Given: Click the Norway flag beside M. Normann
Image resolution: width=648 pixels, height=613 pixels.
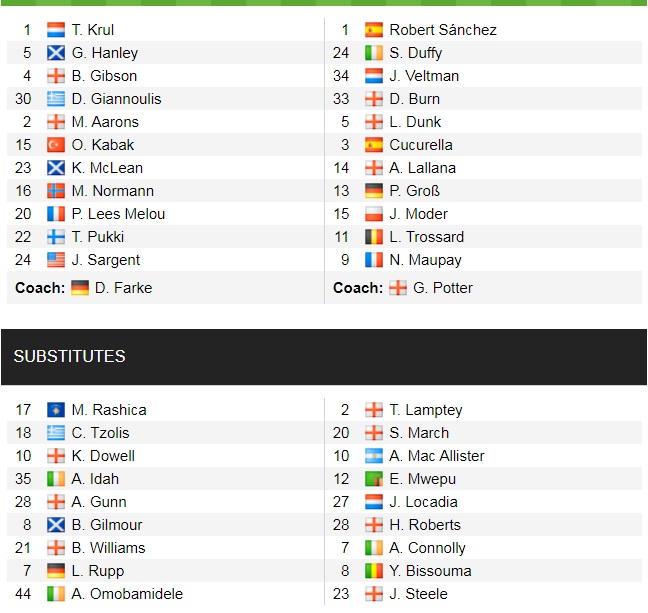Looking at the screenshot, I should tap(56, 191).
